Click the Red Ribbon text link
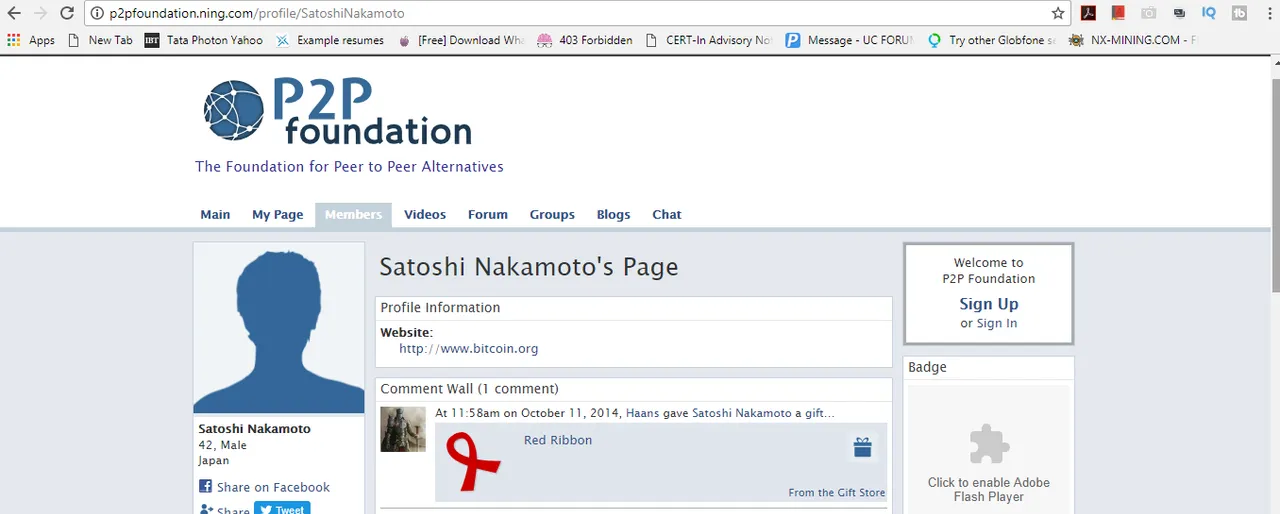Viewport: 1280px width, 514px height. point(558,440)
